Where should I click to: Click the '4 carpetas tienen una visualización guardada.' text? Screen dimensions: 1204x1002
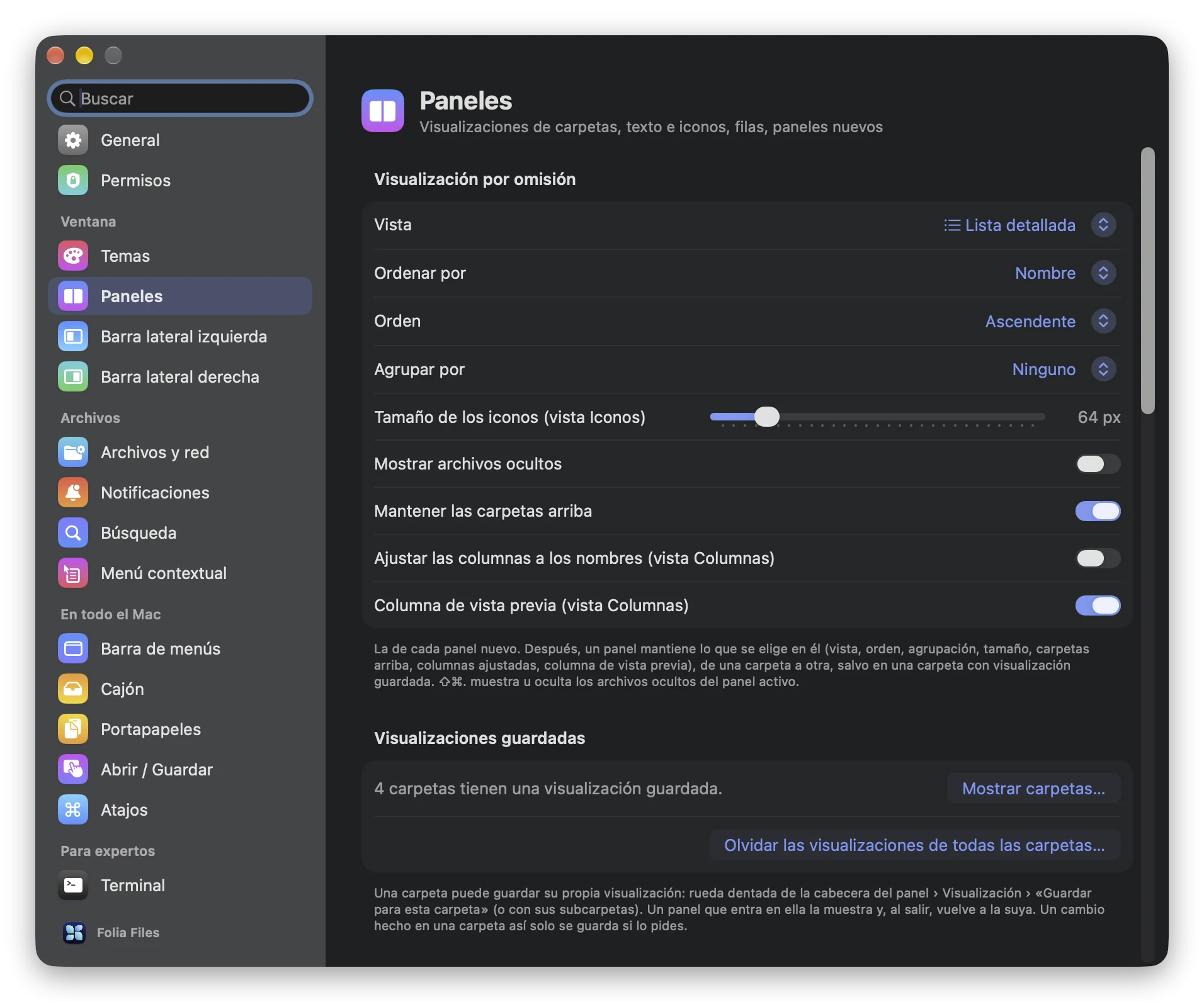tap(548, 789)
